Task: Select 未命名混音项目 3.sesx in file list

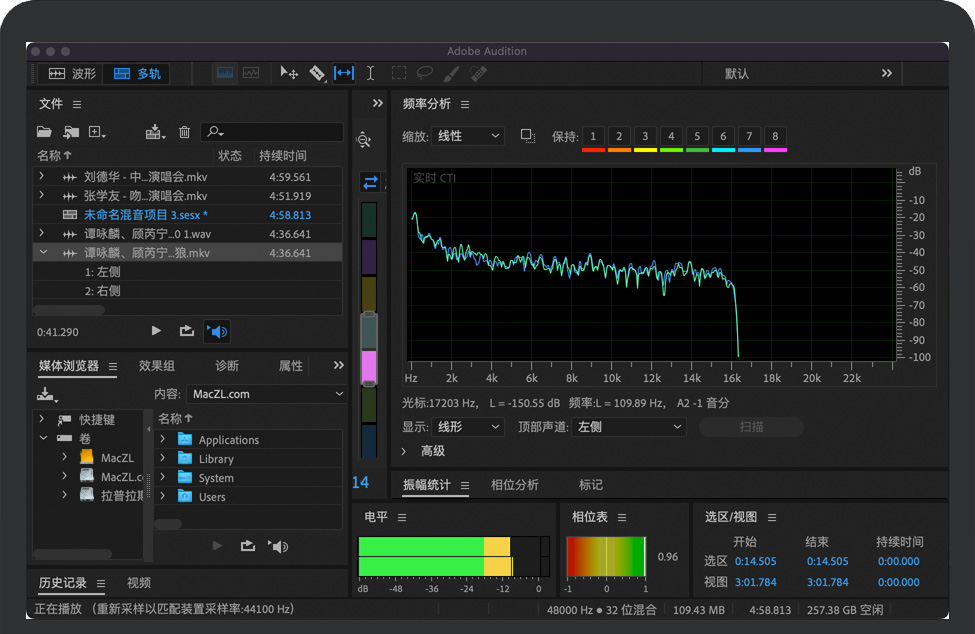Action: point(145,215)
